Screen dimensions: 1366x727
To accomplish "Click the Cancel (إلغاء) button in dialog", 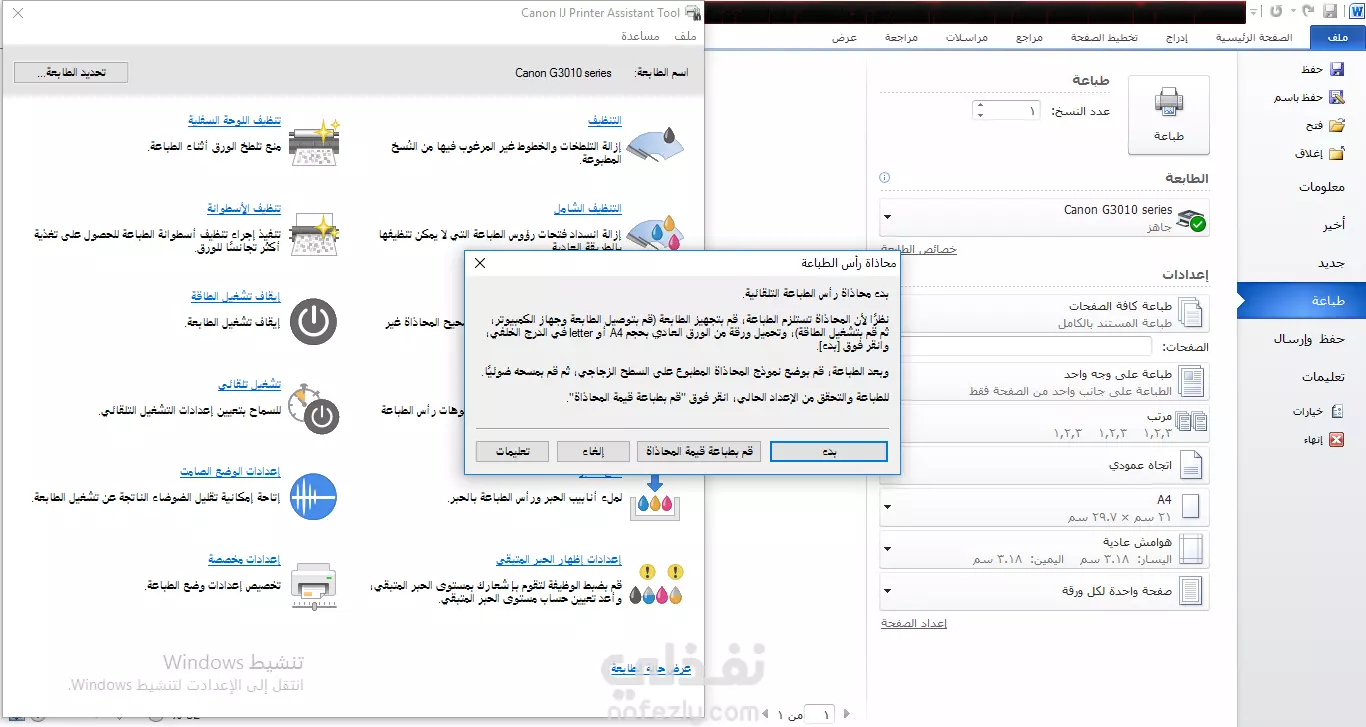I will pyautogui.click(x=593, y=452).
